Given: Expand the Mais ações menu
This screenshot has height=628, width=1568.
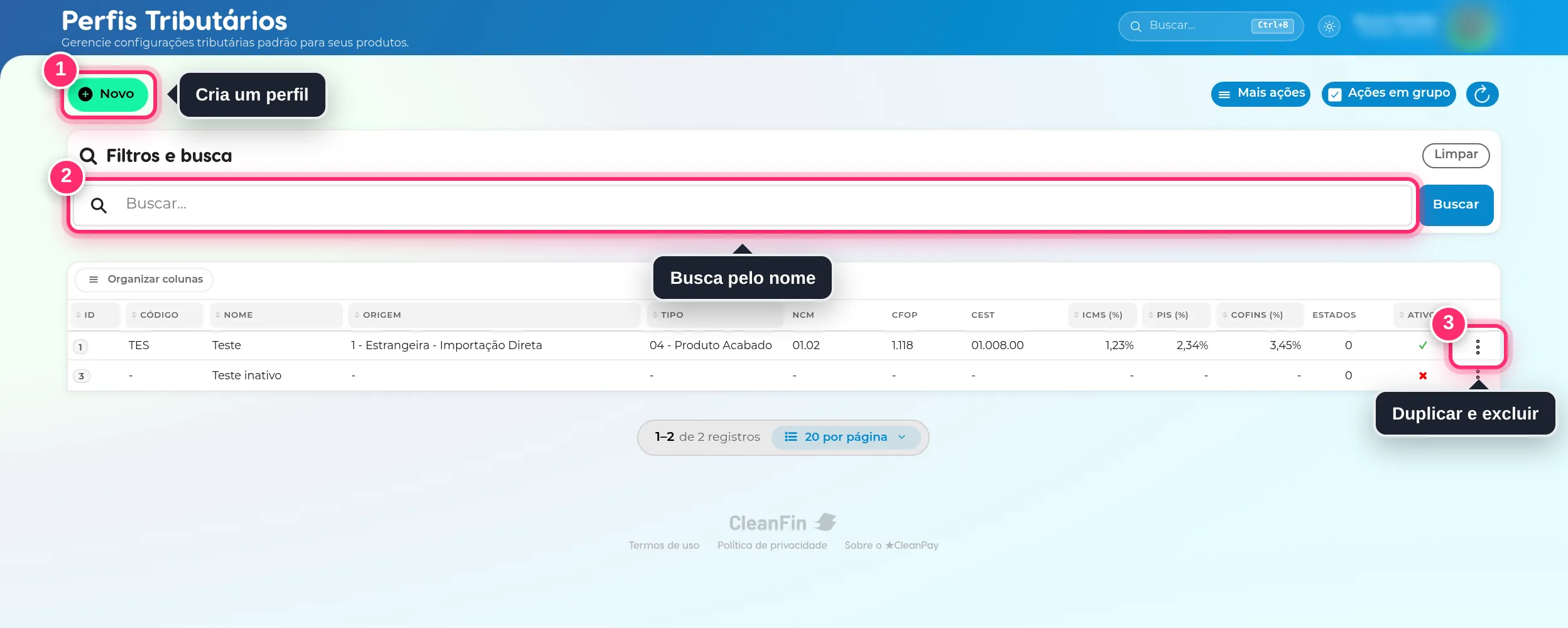Looking at the screenshot, I should pyautogui.click(x=1261, y=94).
